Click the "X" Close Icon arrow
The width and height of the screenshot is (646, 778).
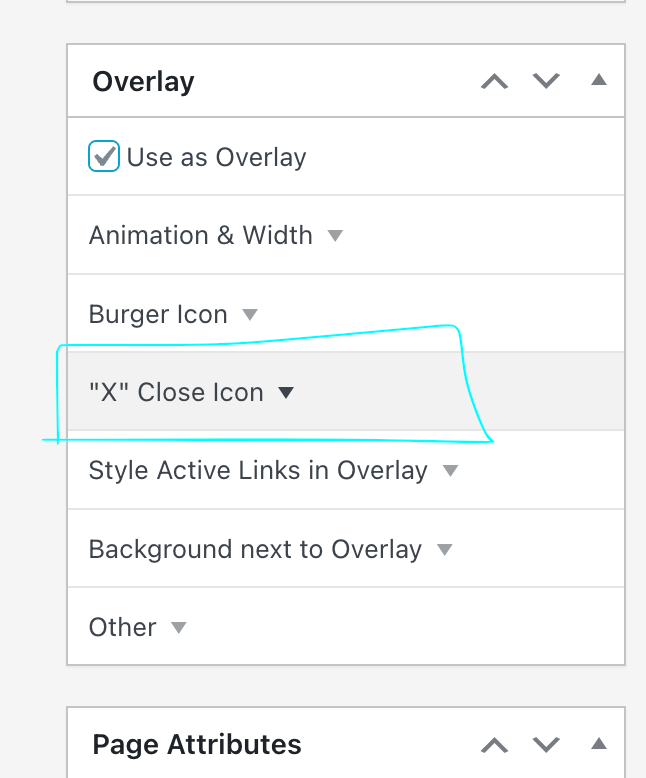click(x=286, y=393)
